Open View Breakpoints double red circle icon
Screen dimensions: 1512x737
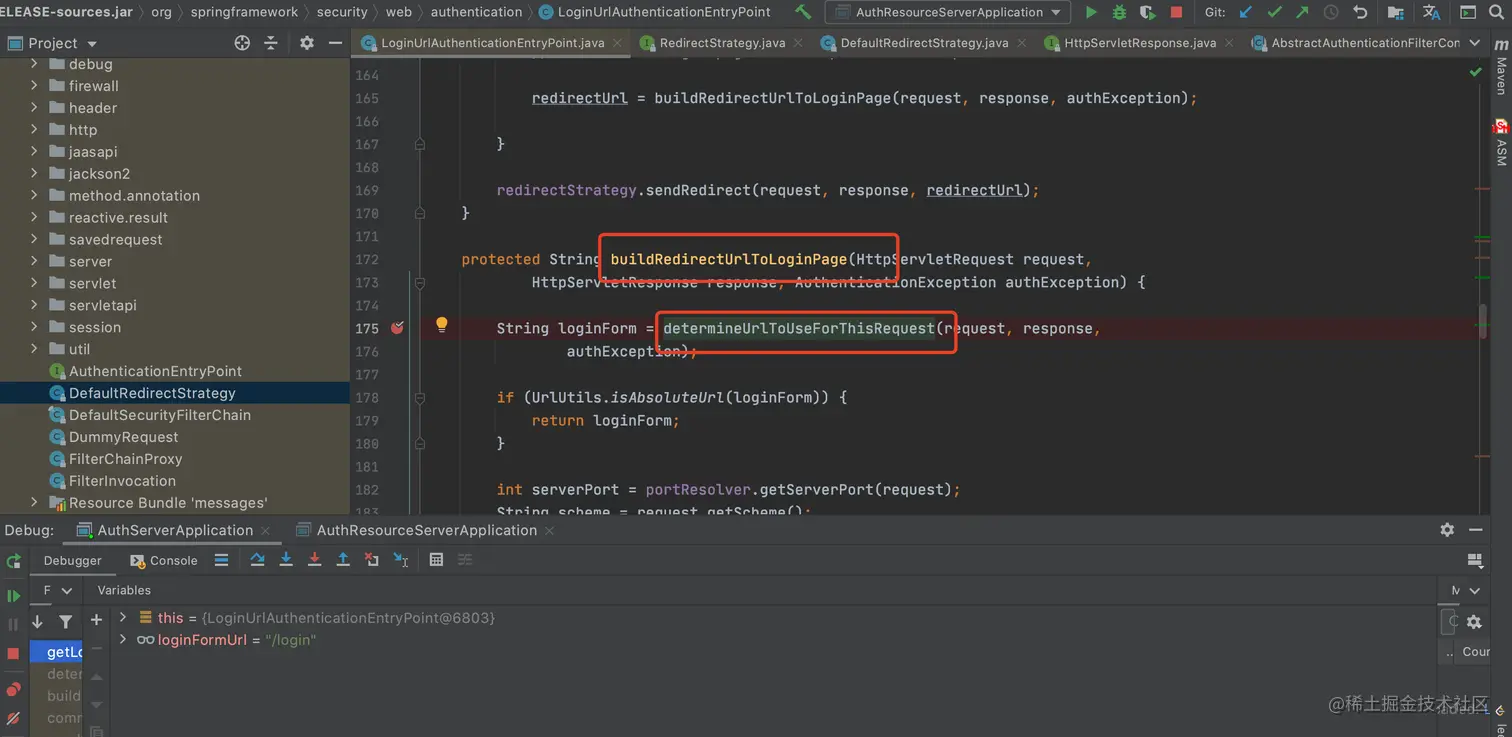(13, 689)
